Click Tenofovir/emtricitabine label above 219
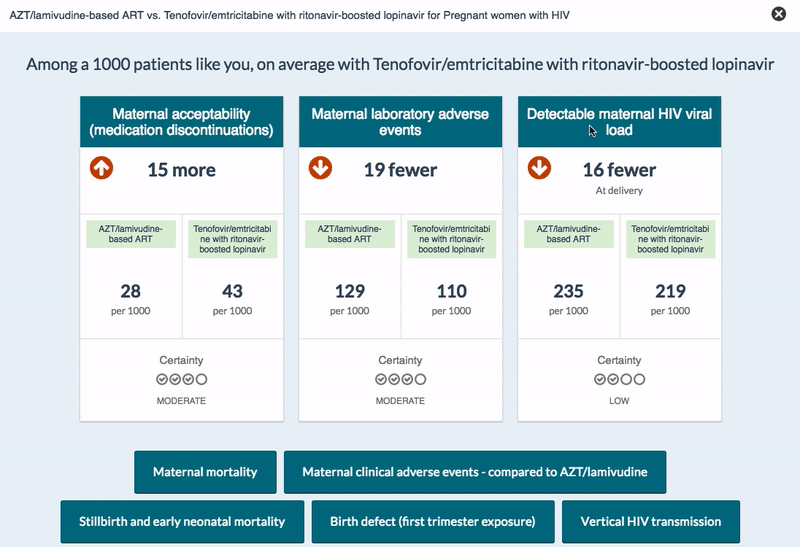800x547 pixels. (x=670, y=239)
